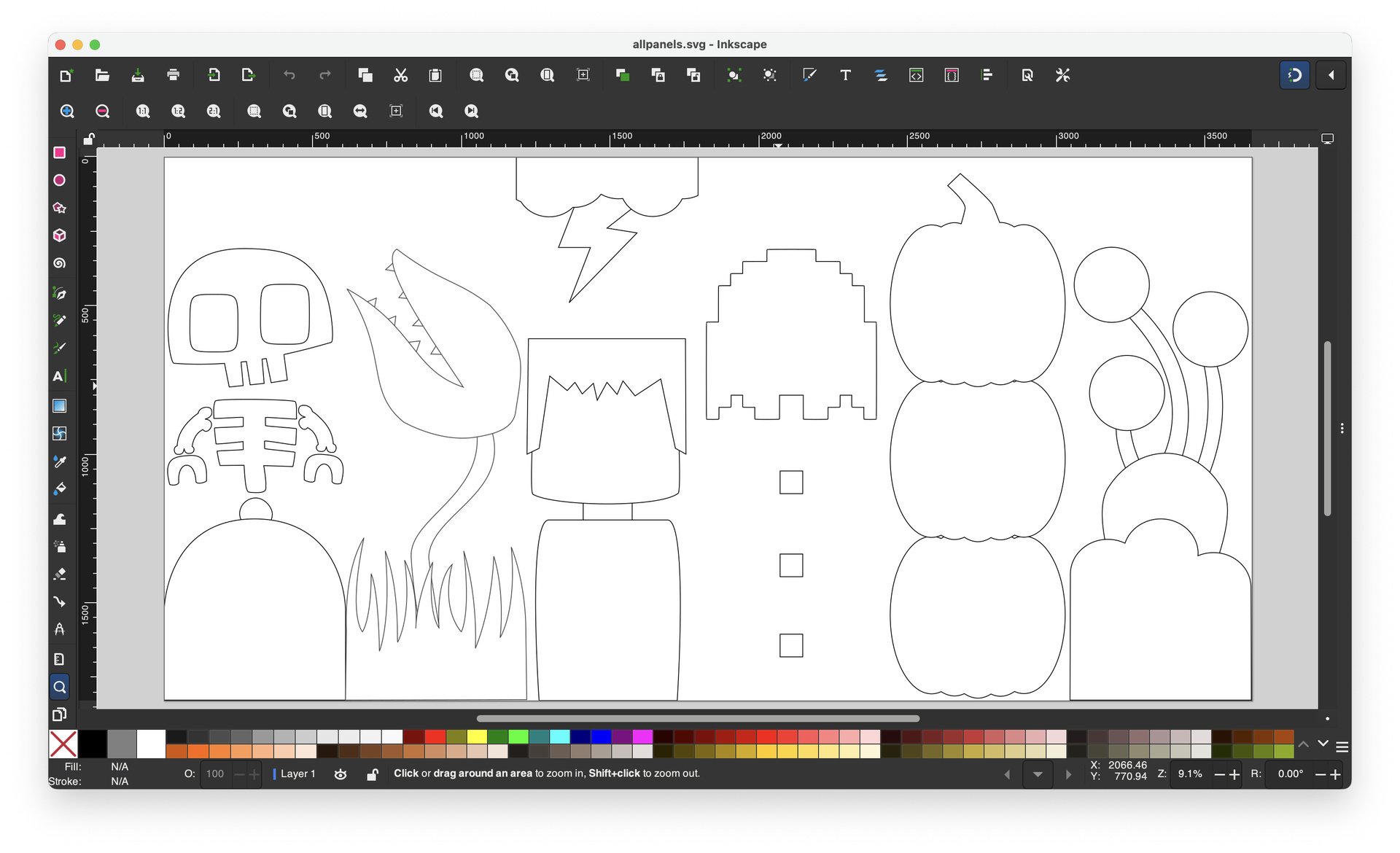Image resolution: width=1400 pixels, height=853 pixels.
Task: Create a new document
Action: point(66,75)
